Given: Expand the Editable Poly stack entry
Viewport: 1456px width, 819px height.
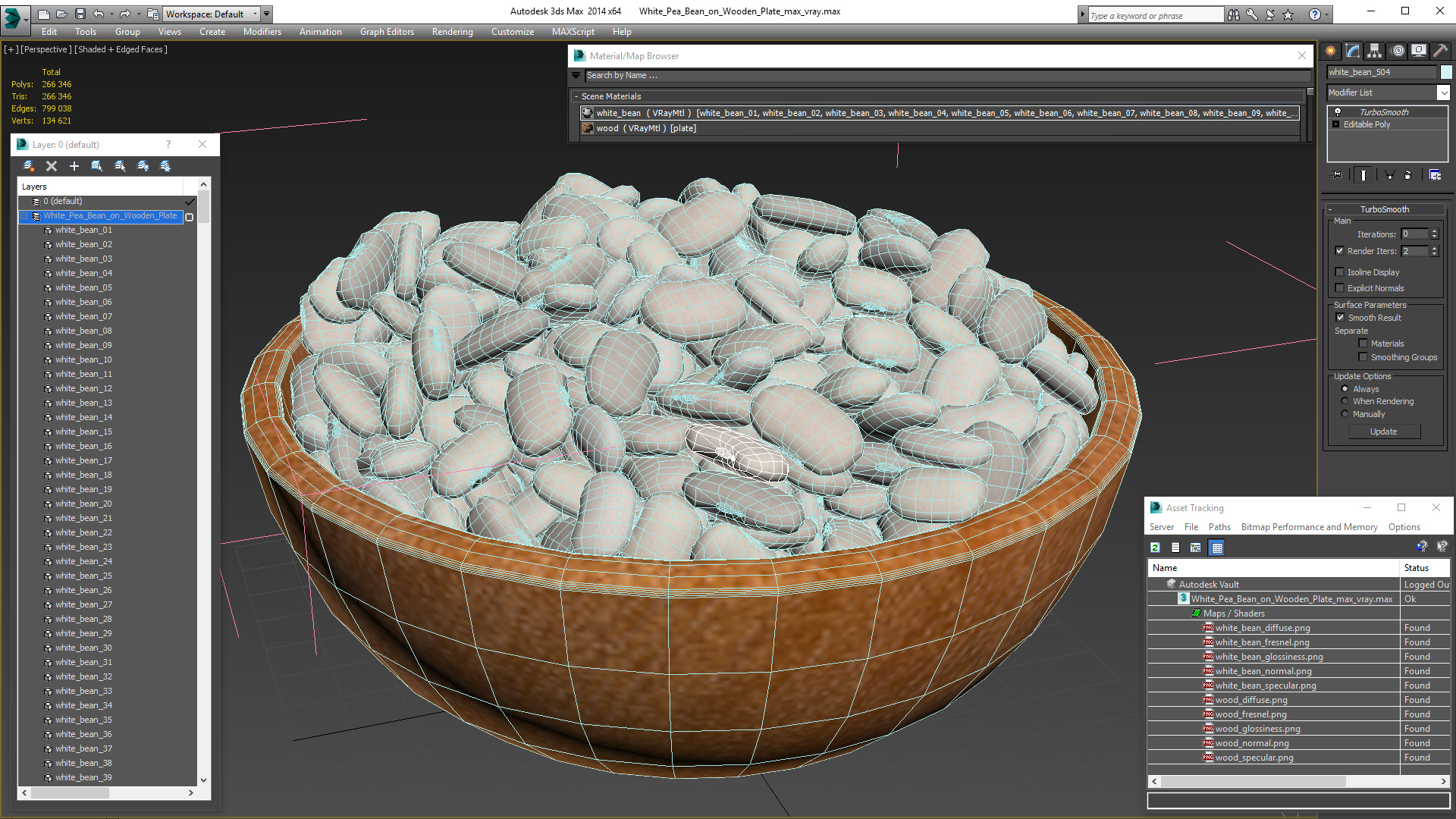Looking at the screenshot, I should (1335, 124).
